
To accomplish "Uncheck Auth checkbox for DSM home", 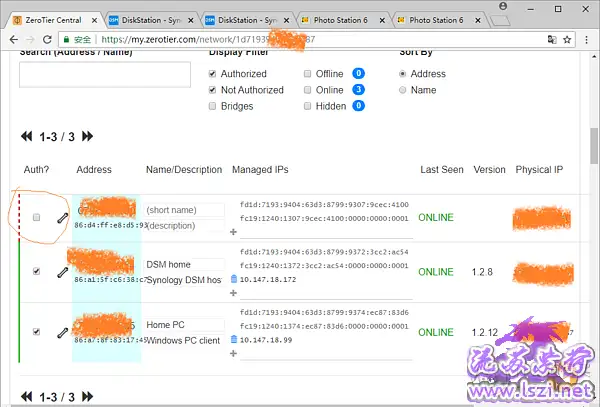I will [36, 271].
